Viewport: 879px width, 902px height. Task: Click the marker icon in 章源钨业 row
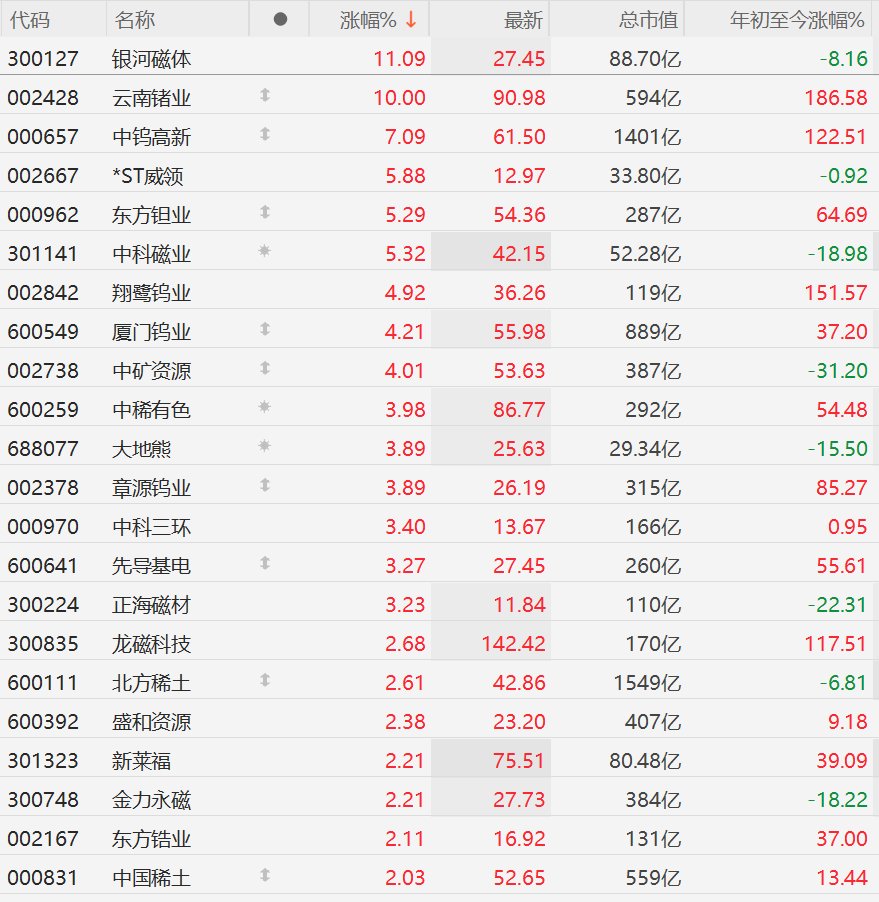[265, 485]
